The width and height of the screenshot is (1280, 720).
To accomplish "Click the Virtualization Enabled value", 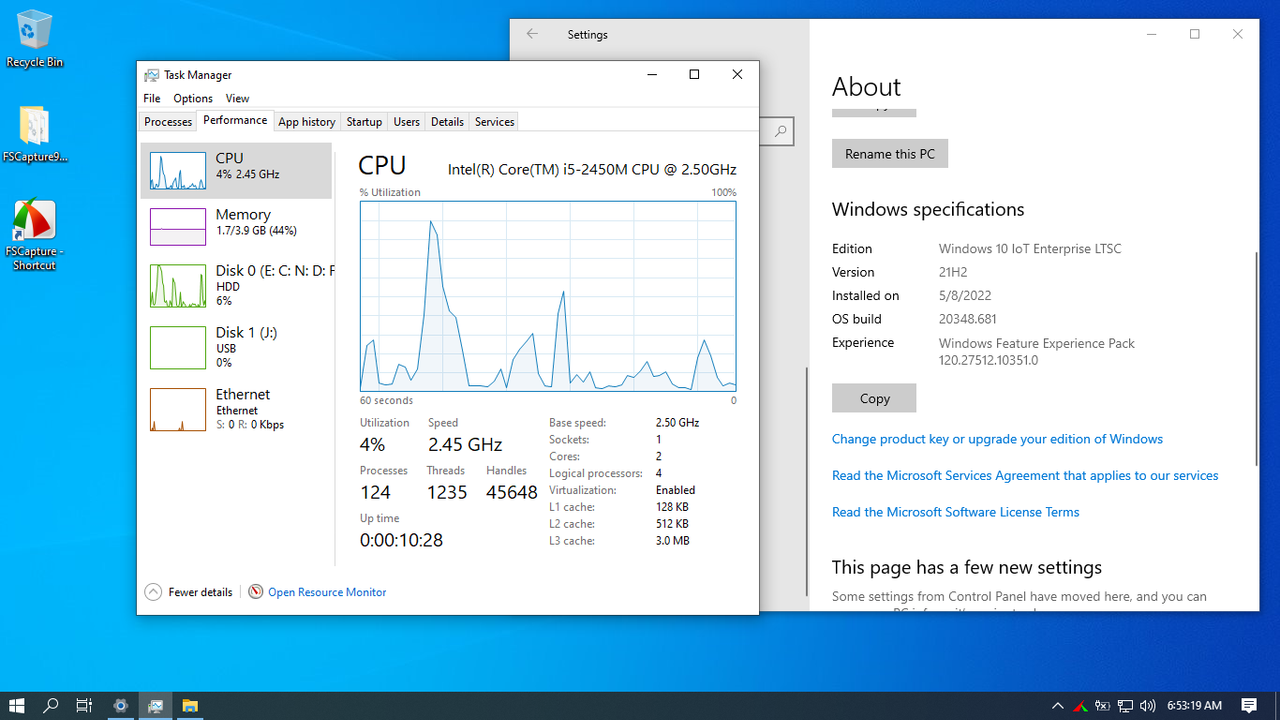I will (675, 490).
